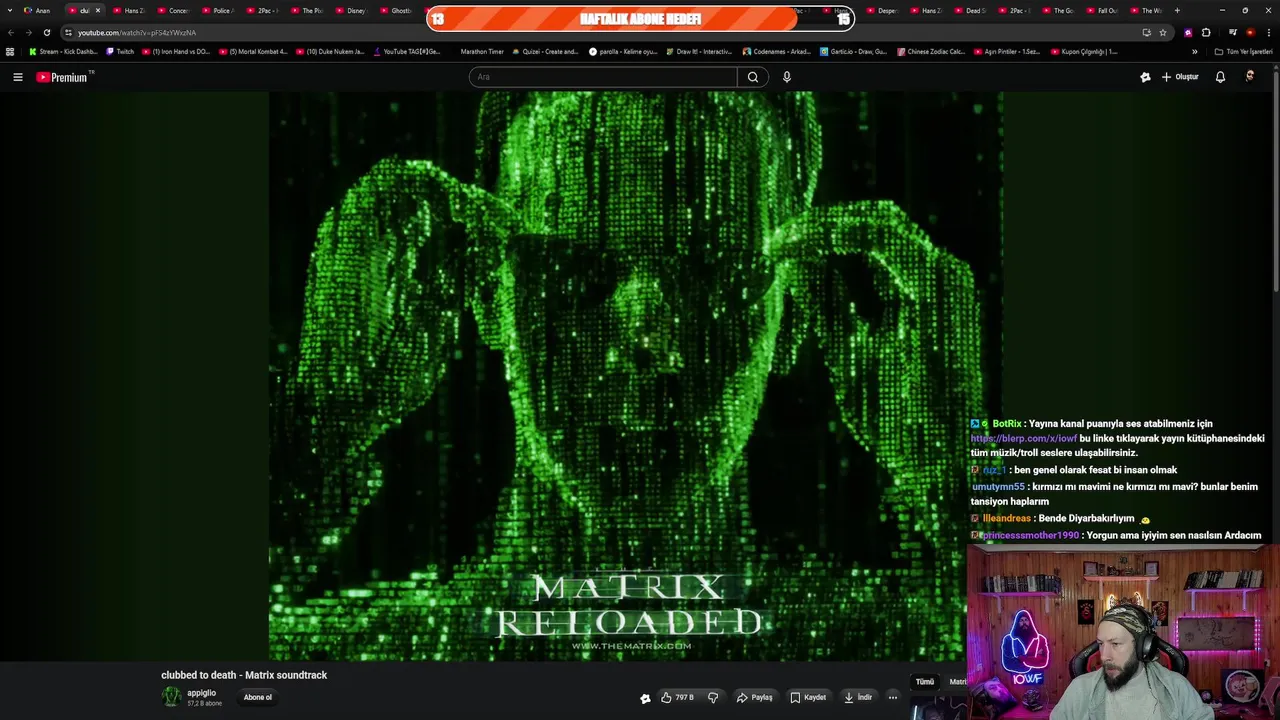Click the sparkle icon beside like button
The width and height of the screenshot is (1280, 720).
pyautogui.click(x=645, y=698)
